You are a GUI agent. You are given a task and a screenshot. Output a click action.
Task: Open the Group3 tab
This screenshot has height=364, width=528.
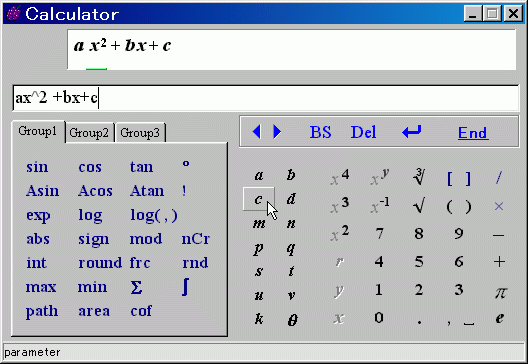tap(140, 133)
